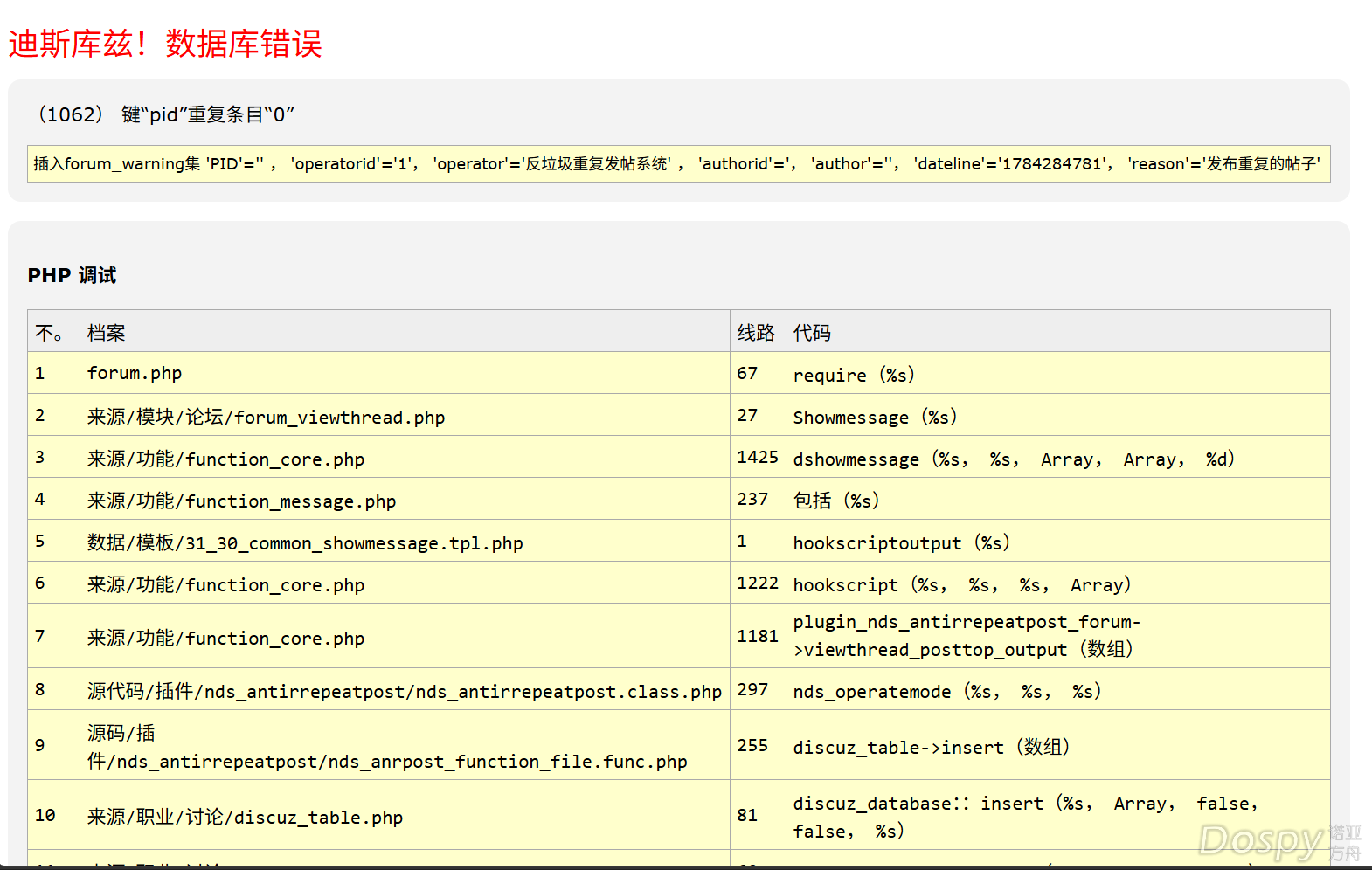Click the 代码 column header
This screenshot has height=870, width=1372.
(x=1058, y=332)
